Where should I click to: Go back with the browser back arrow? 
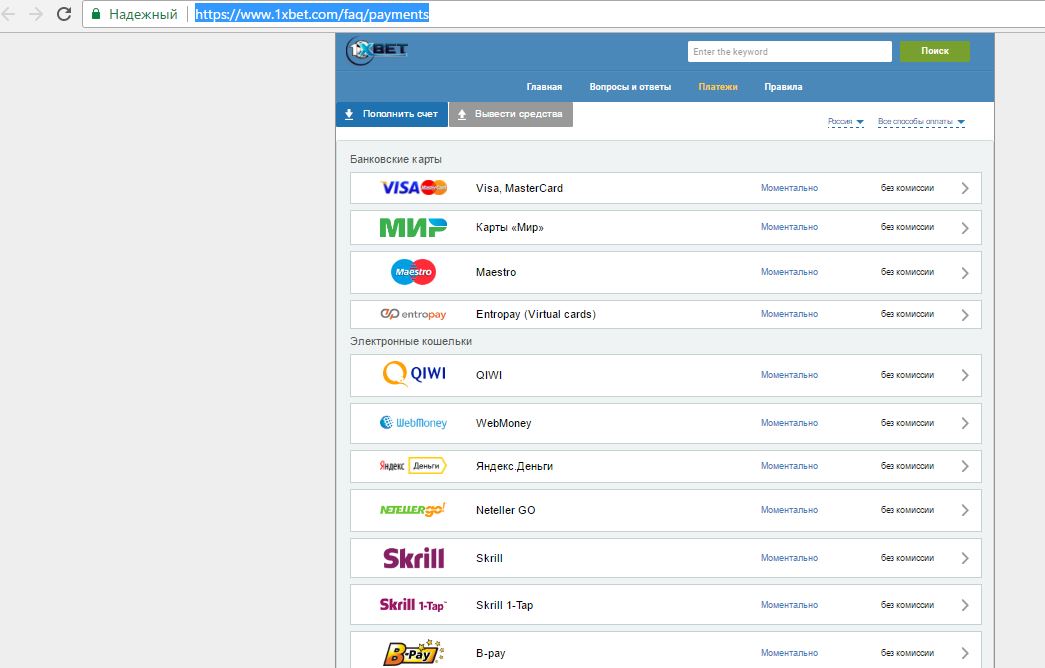(9, 14)
